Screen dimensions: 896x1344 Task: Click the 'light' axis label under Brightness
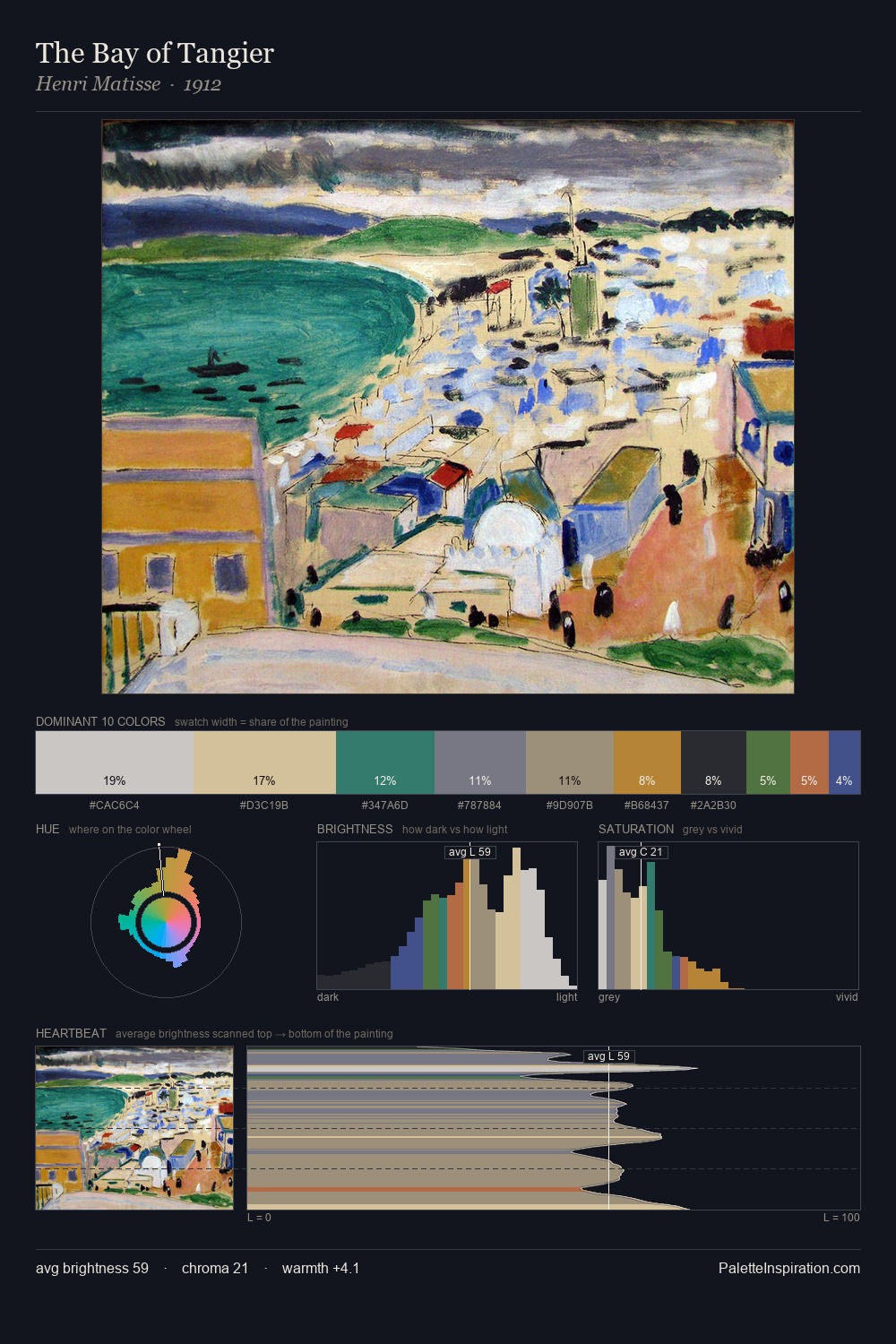[567, 997]
